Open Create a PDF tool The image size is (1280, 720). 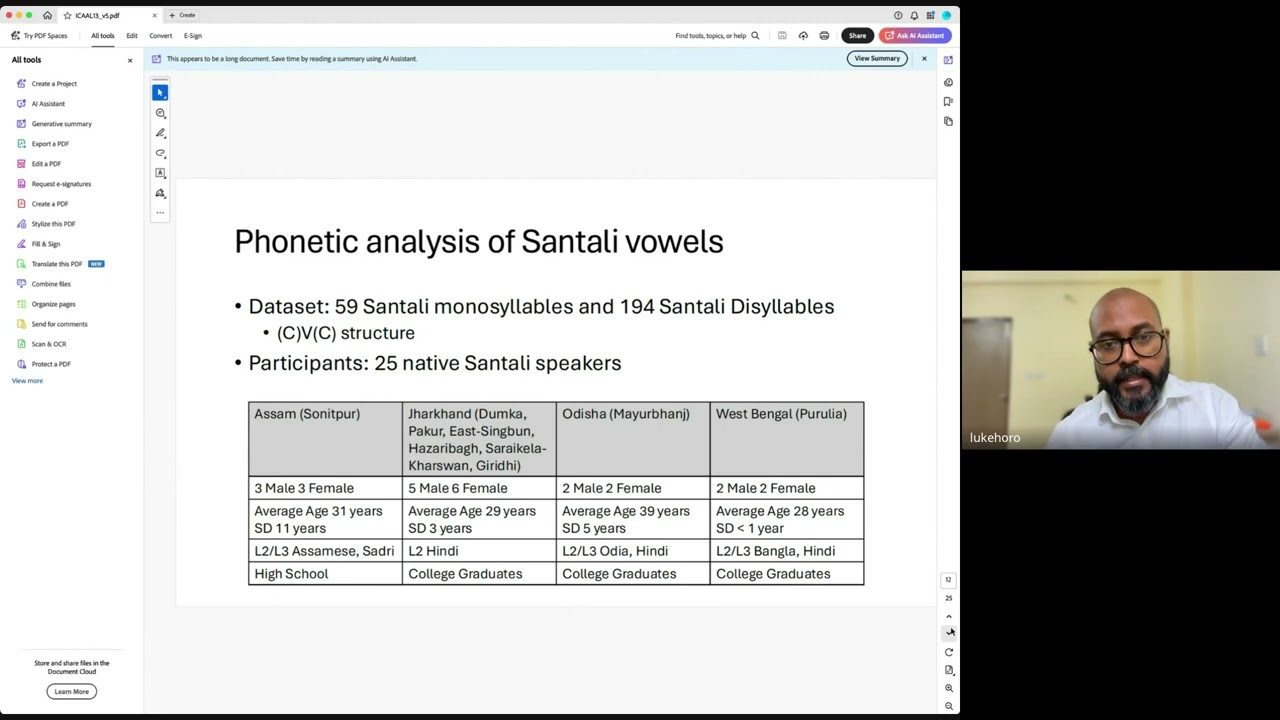pyautogui.click(x=50, y=203)
